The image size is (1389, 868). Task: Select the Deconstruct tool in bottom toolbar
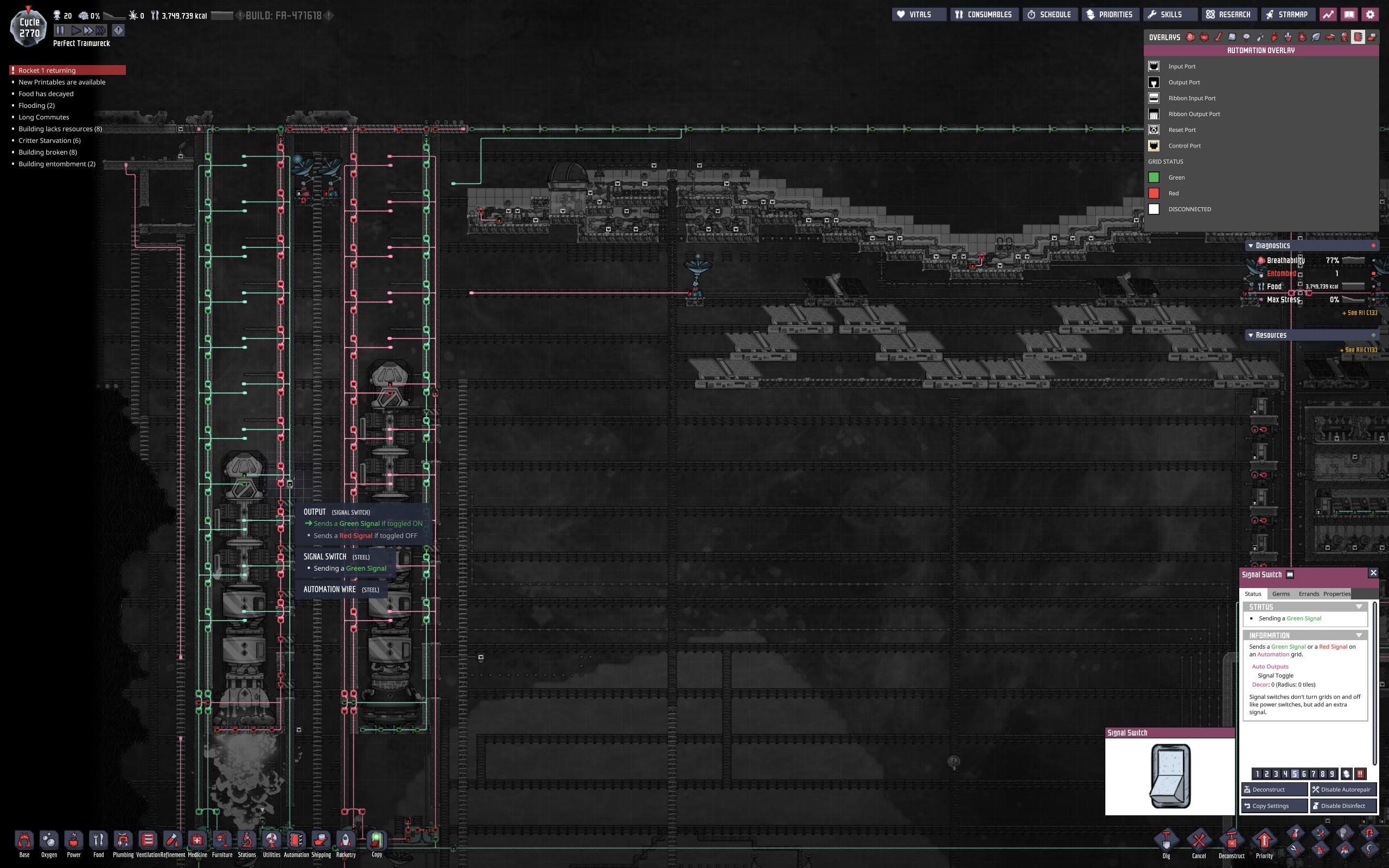[1231, 841]
